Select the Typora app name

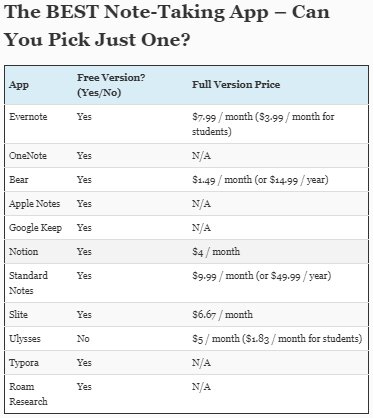(24, 363)
